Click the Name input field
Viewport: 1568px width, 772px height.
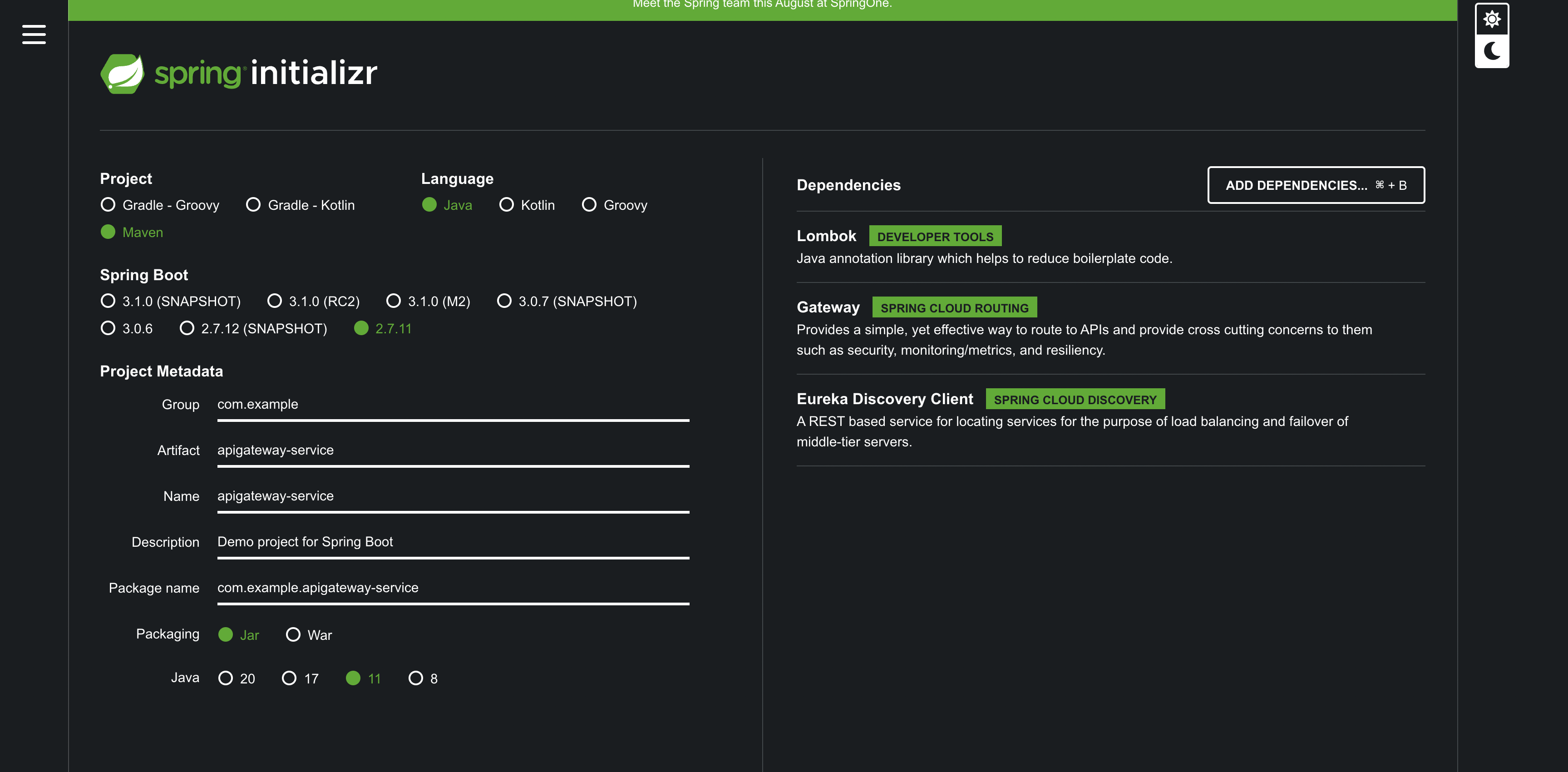(x=453, y=496)
